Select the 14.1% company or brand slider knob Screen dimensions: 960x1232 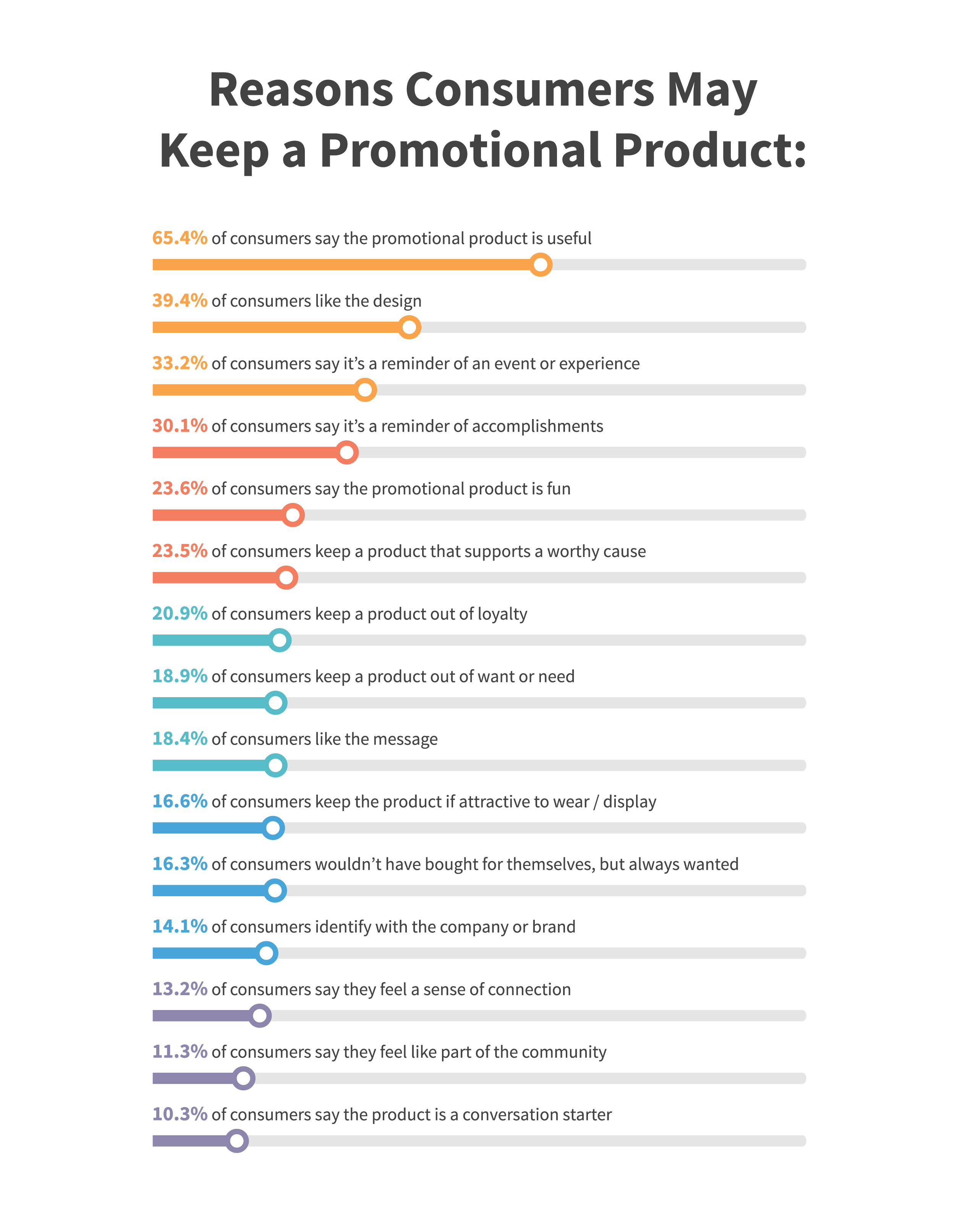(x=267, y=954)
